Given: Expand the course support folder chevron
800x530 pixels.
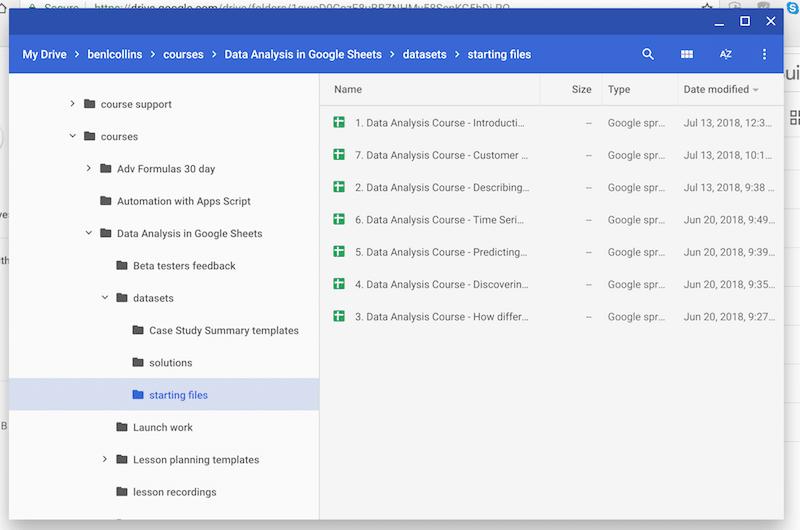Looking at the screenshot, I should [72, 104].
